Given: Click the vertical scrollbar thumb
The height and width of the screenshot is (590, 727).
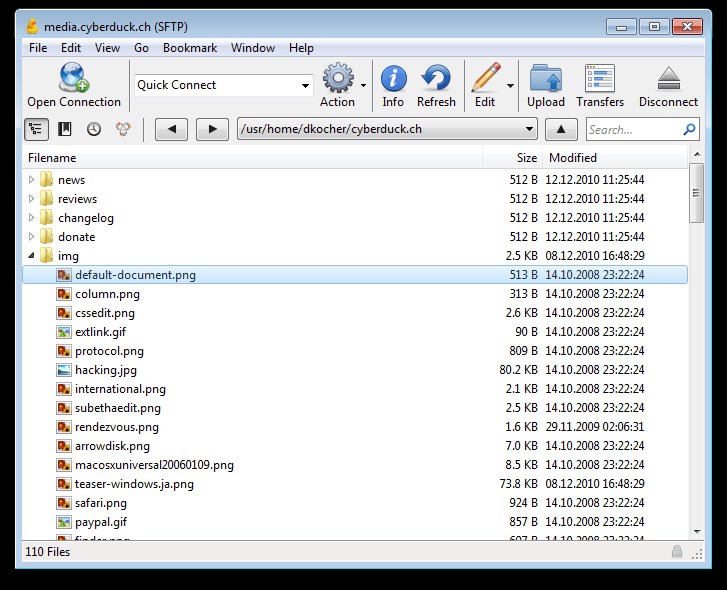Looking at the screenshot, I should click(696, 193).
